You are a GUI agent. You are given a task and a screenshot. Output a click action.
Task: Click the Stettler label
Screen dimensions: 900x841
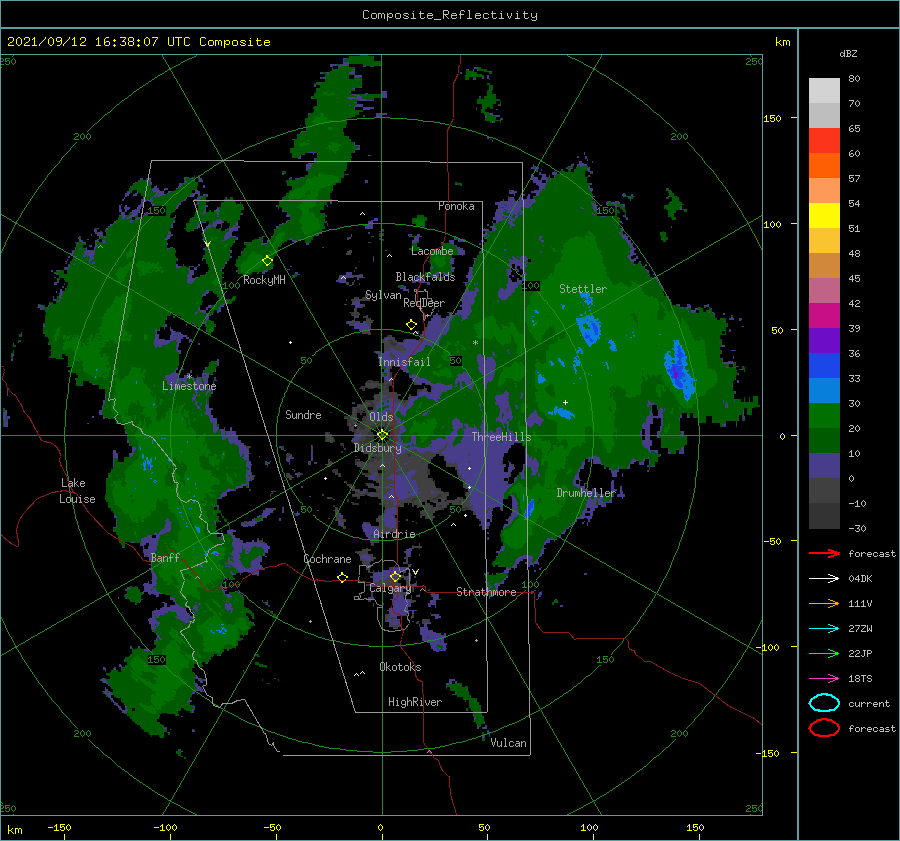pyautogui.click(x=583, y=289)
